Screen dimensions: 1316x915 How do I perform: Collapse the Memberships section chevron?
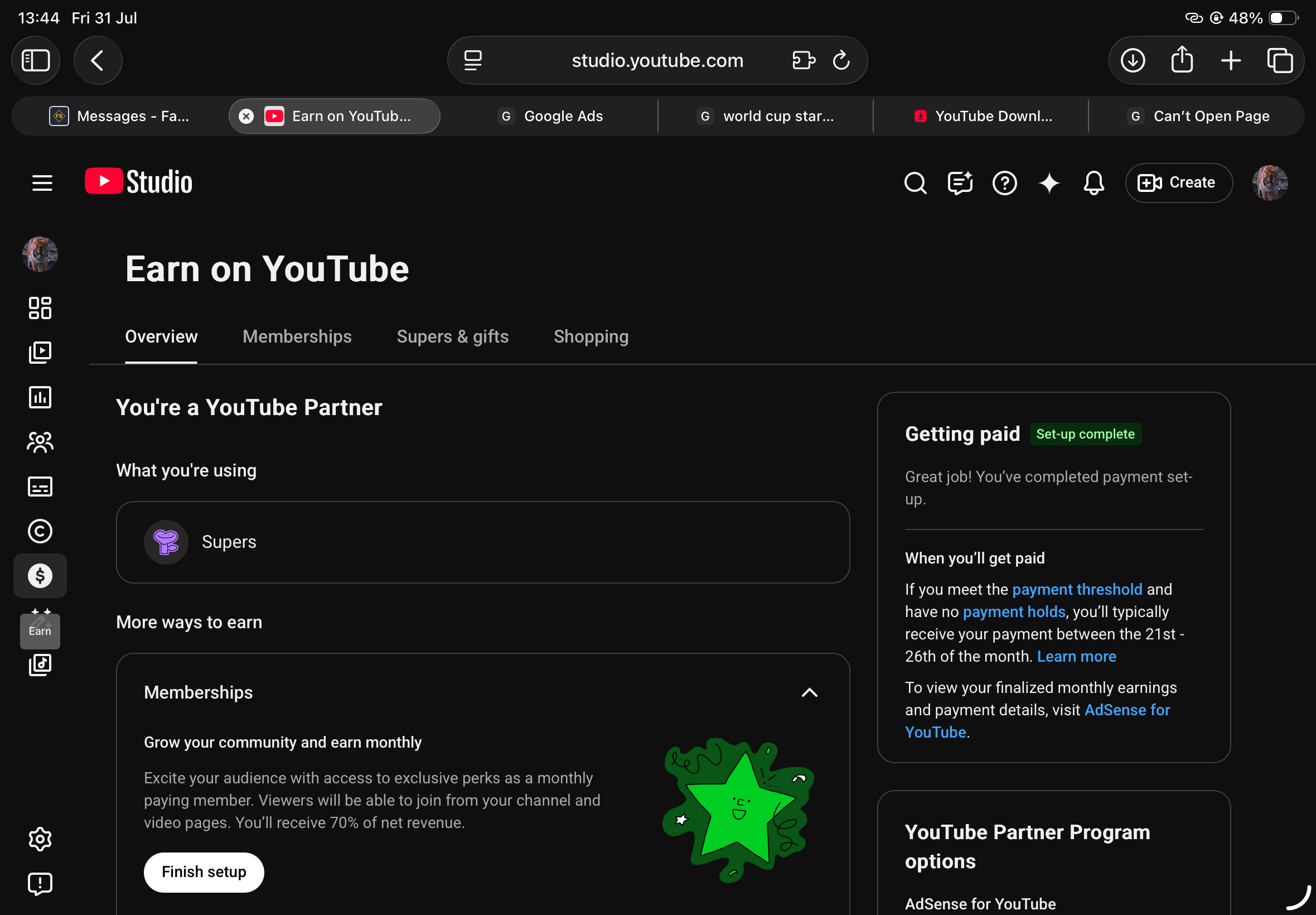pos(809,692)
